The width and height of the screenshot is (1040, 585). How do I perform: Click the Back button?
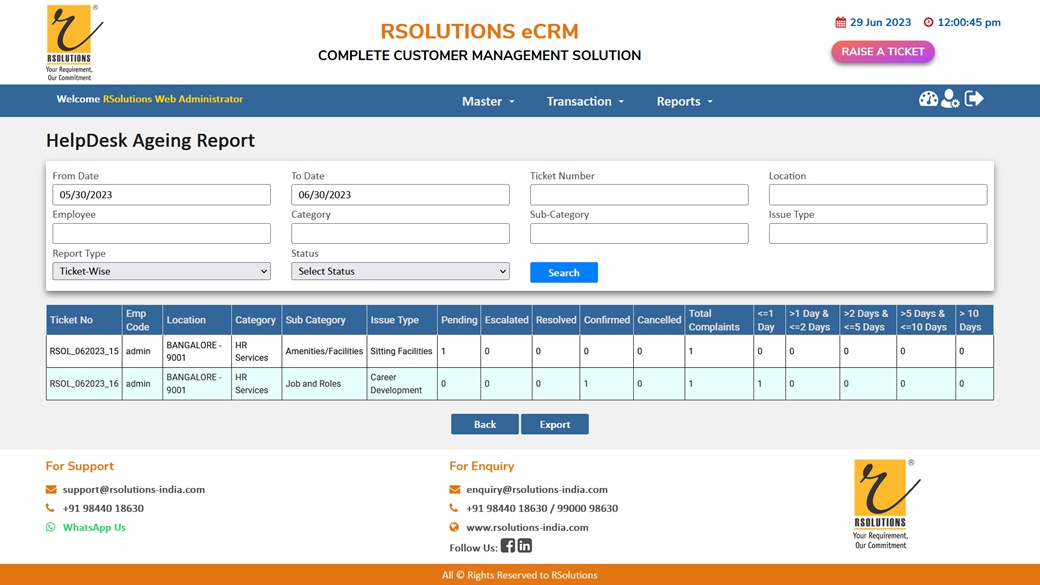[x=484, y=424]
